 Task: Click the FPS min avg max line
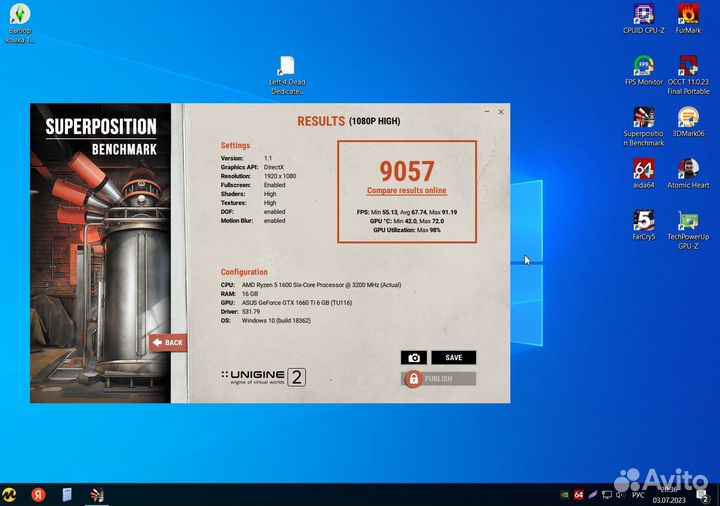406,212
